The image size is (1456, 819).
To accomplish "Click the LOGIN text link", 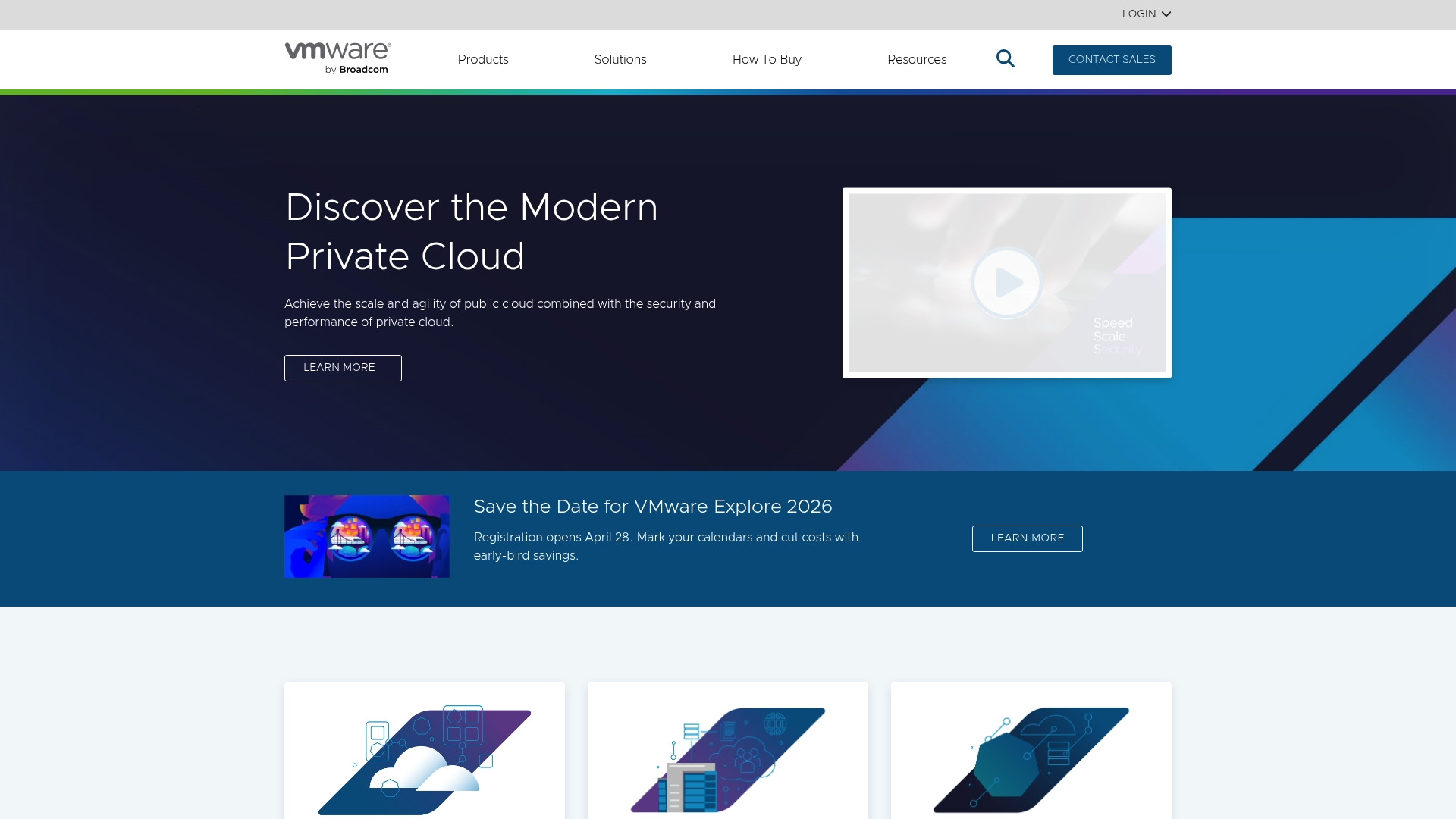I will pyautogui.click(x=1138, y=14).
